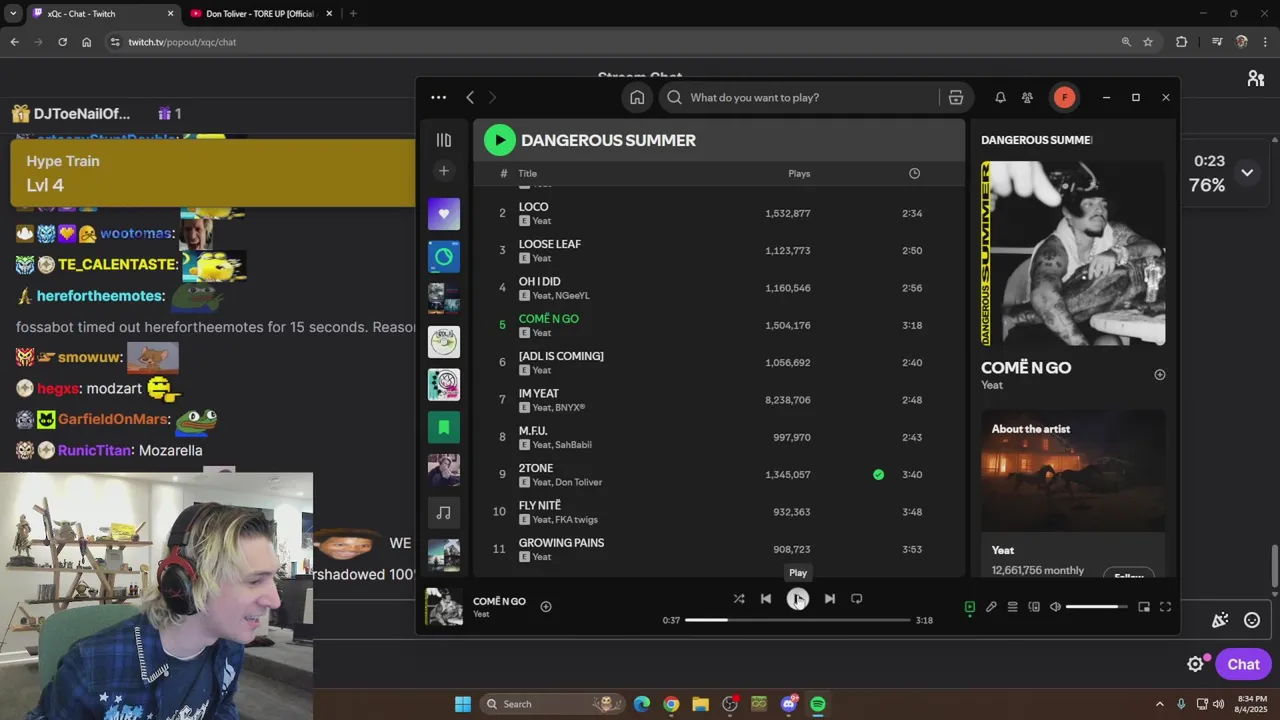1280x720 pixels.
Task: Skip to the next track
Action: click(x=829, y=599)
